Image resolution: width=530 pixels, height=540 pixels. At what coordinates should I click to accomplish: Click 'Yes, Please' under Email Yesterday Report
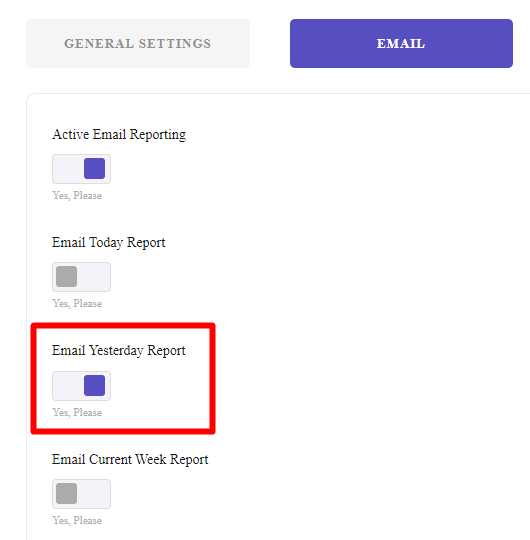(77, 413)
